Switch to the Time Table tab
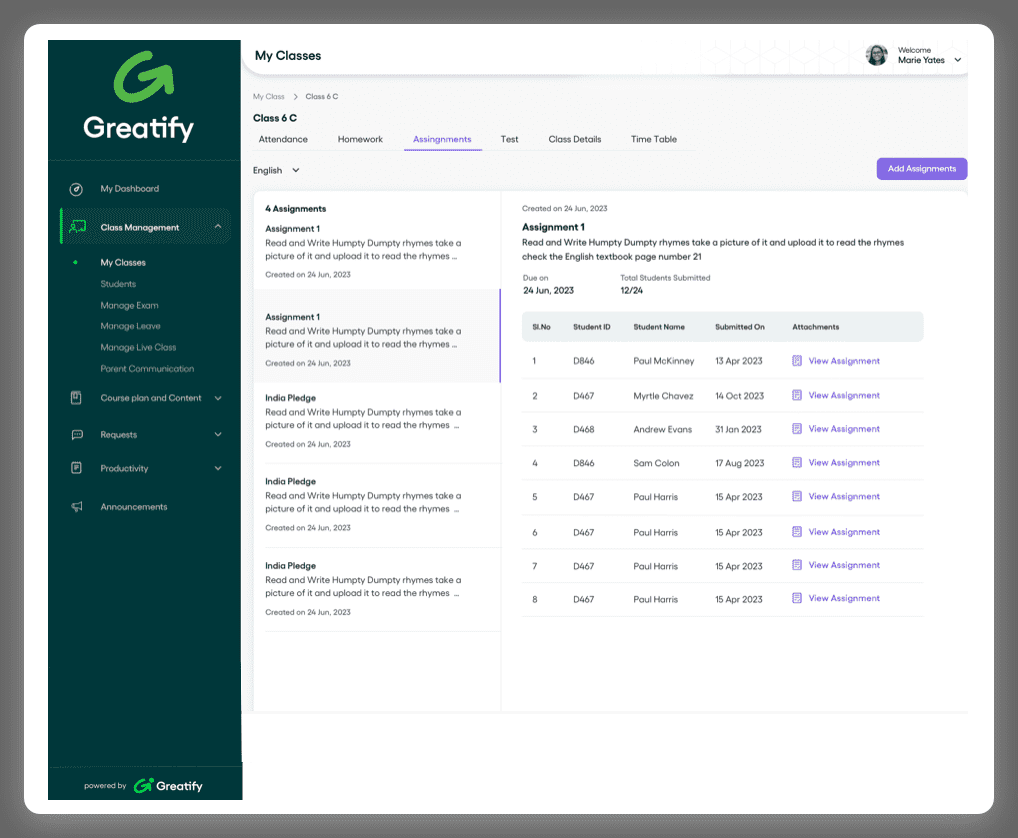 pos(653,139)
